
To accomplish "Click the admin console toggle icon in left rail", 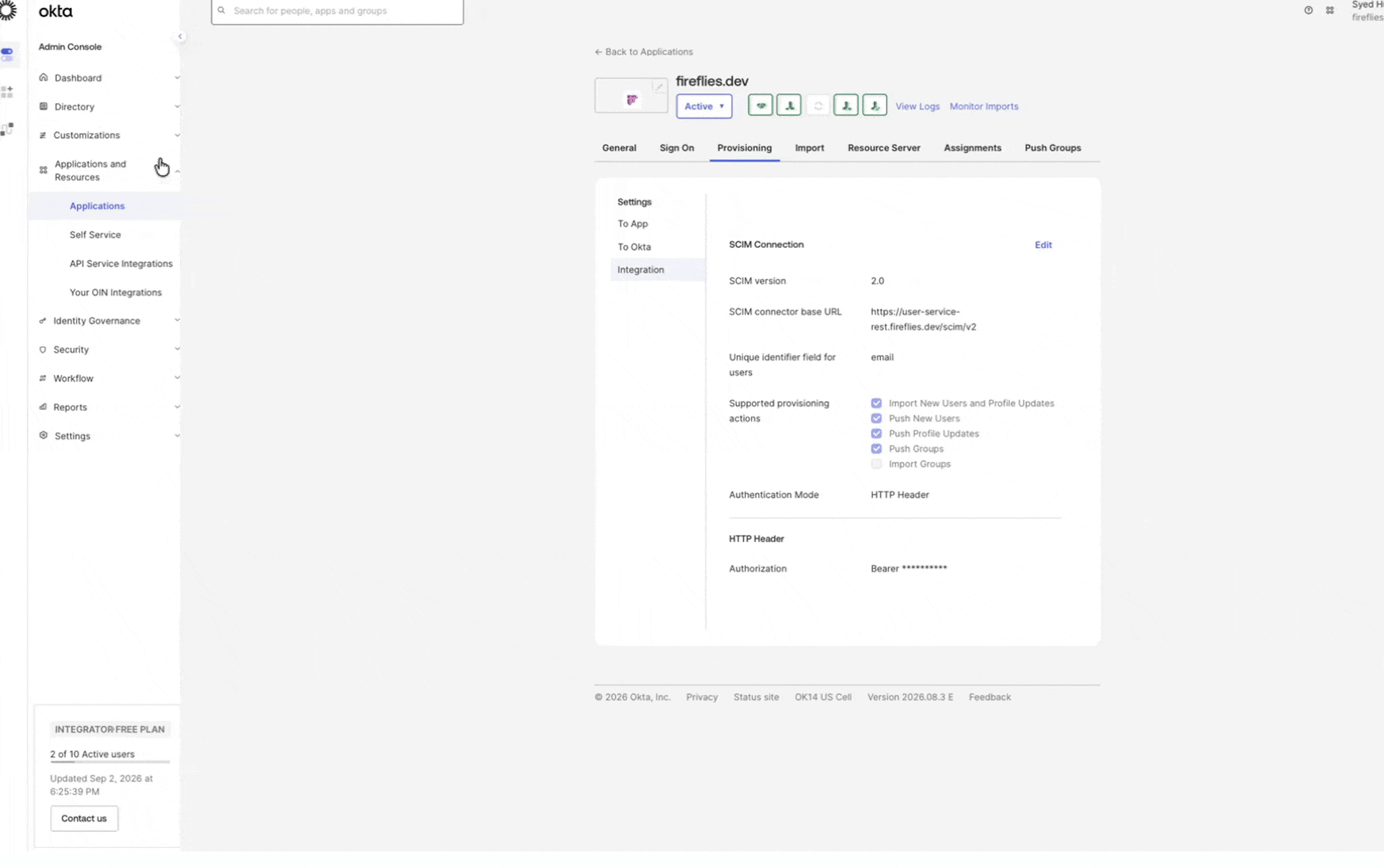I will (x=7, y=55).
